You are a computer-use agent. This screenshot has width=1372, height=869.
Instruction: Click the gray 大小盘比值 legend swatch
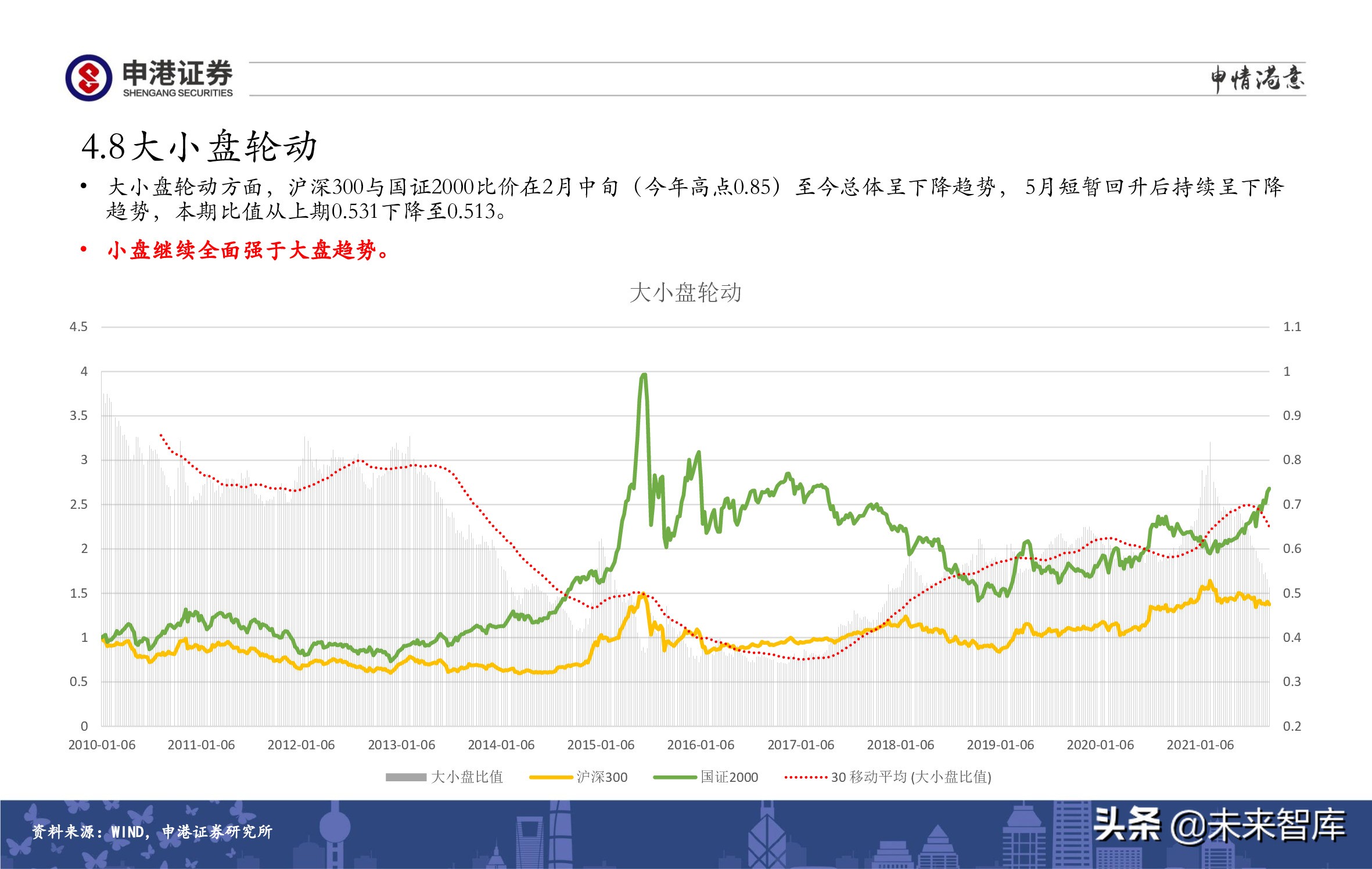tap(406, 777)
